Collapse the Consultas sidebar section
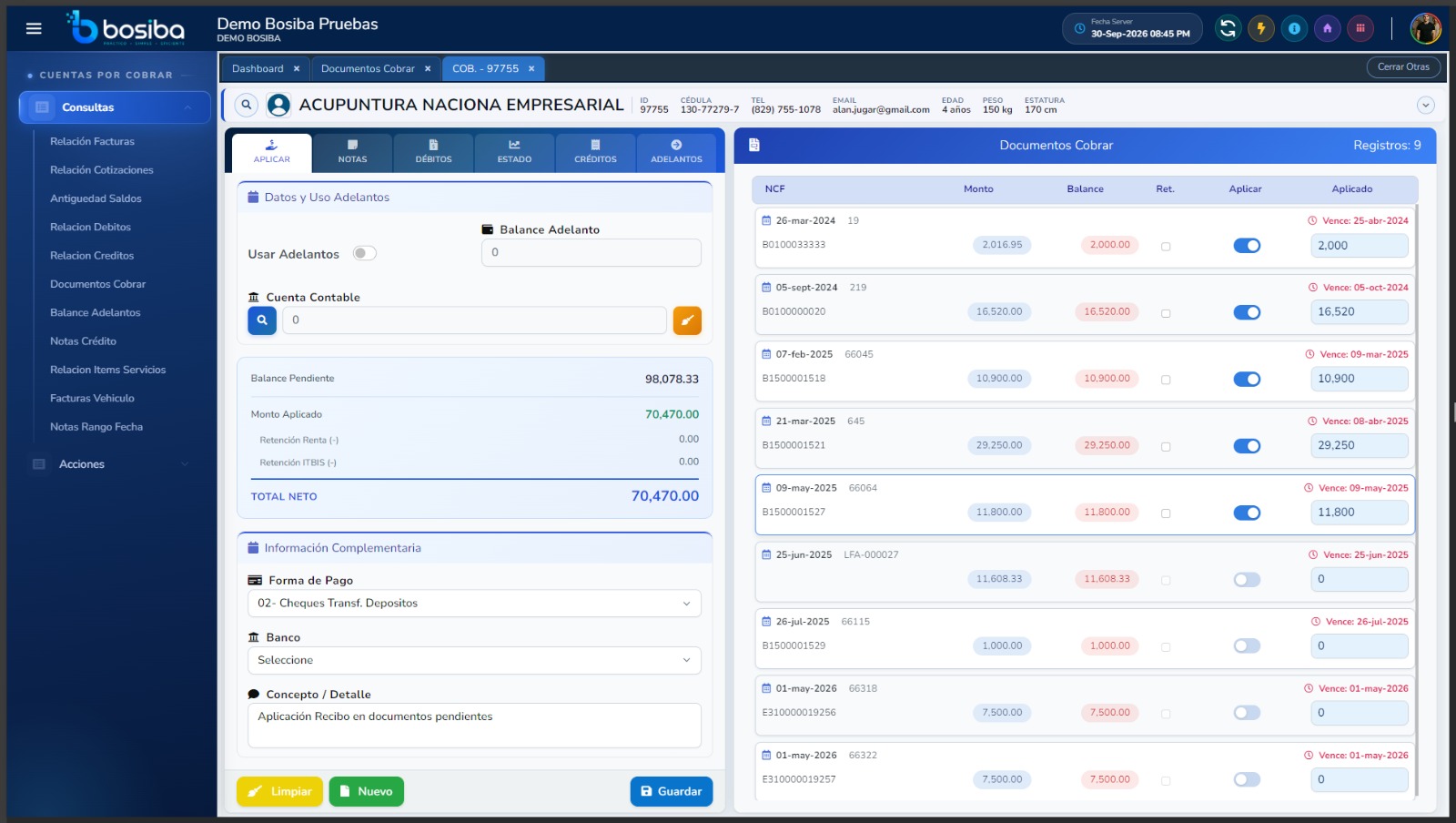The height and width of the screenshot is (823, 1456). click(x=115, y=107)
